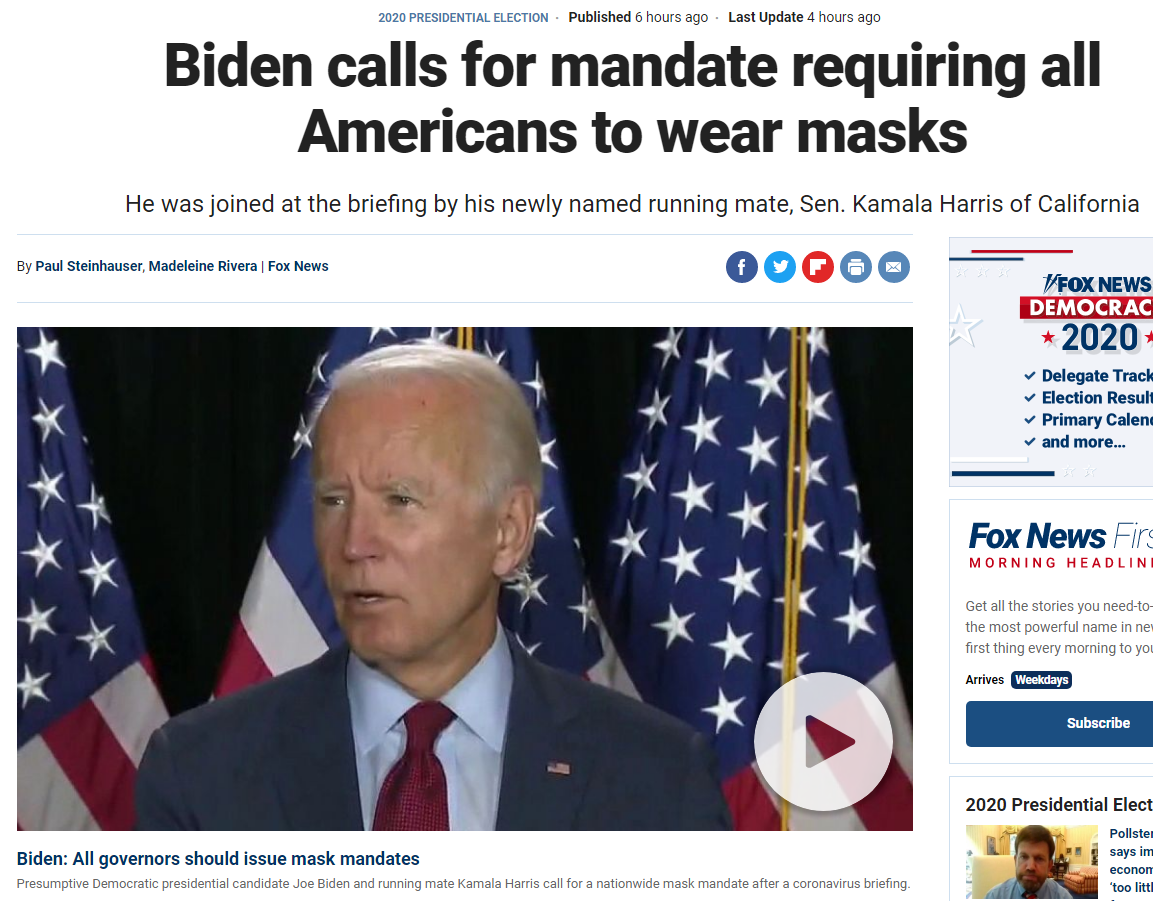1153x901 pixels.
Task: Email this article envelope icon
Action: 893,266
